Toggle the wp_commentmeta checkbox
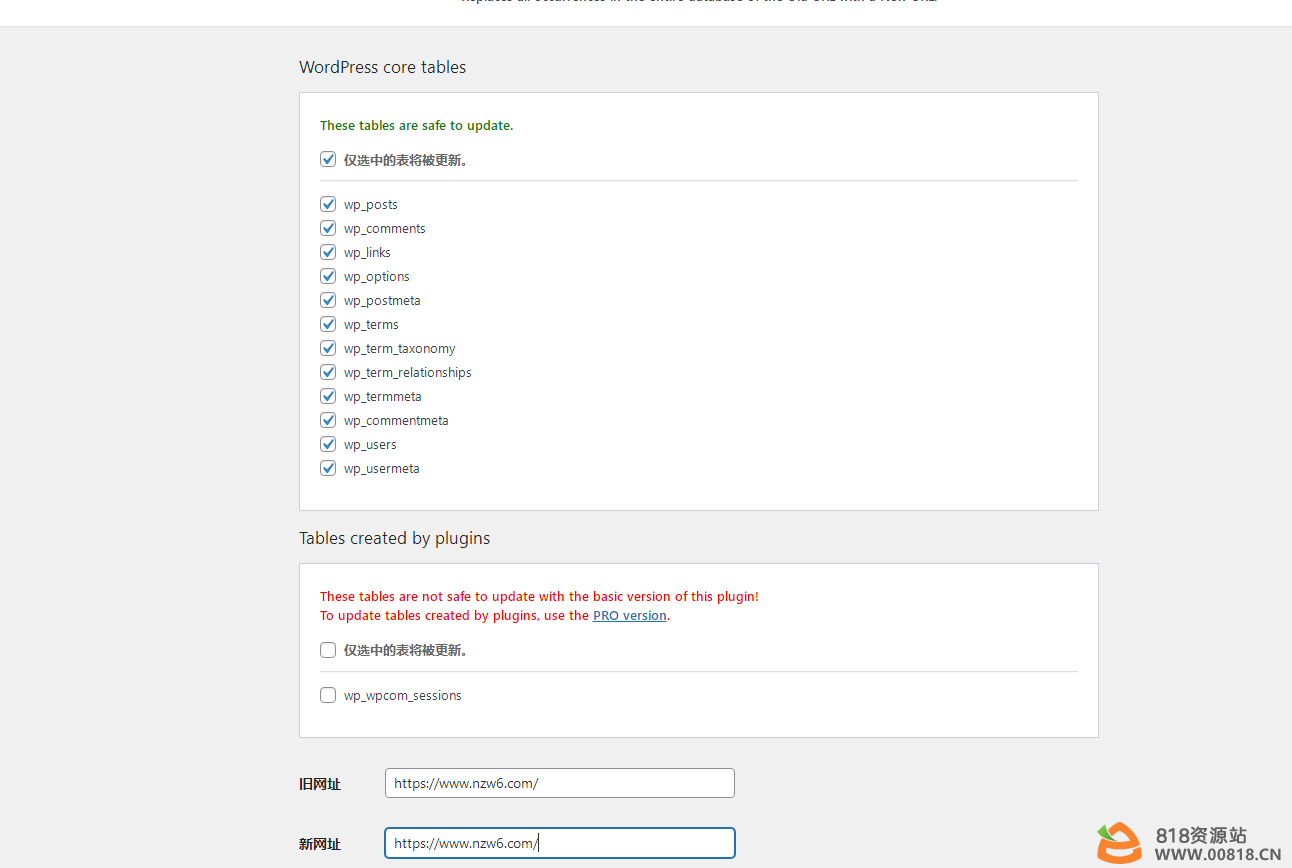The image size is (1292, 868). click(328, 420)
